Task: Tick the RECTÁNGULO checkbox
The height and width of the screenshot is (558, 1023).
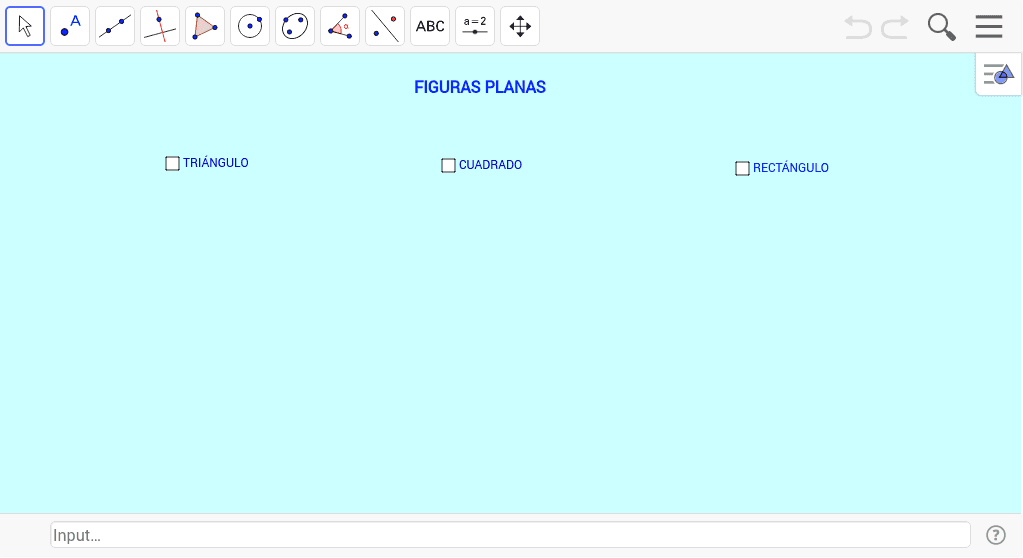Action: pyautogui.click(x=742, y=168)
